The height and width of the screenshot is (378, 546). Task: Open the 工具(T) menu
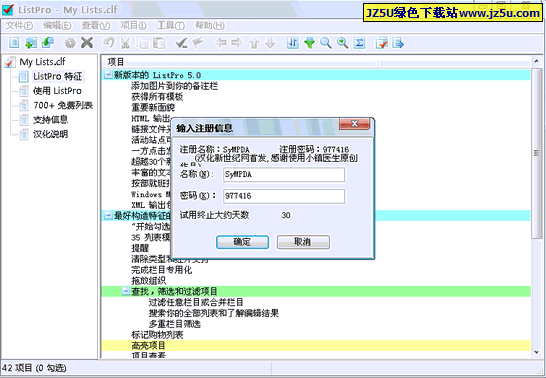coord(171,25)
